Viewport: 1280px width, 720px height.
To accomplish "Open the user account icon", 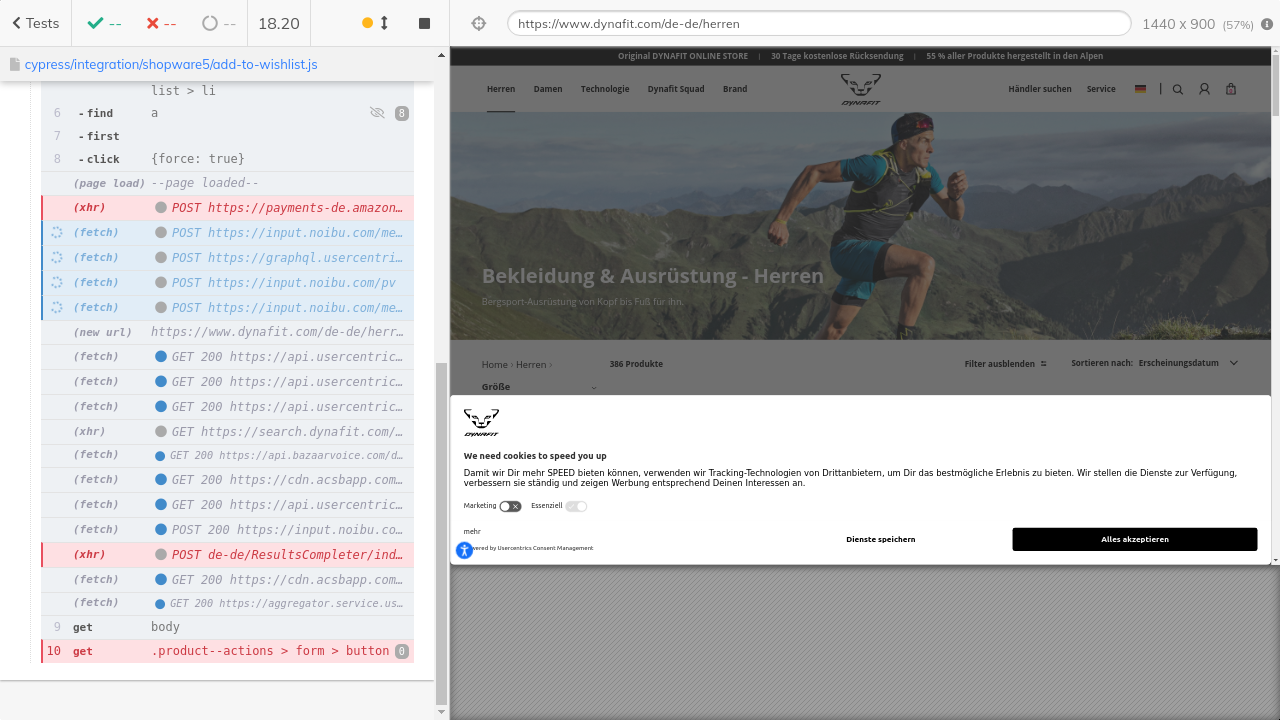I will [x=1204, y=89].
